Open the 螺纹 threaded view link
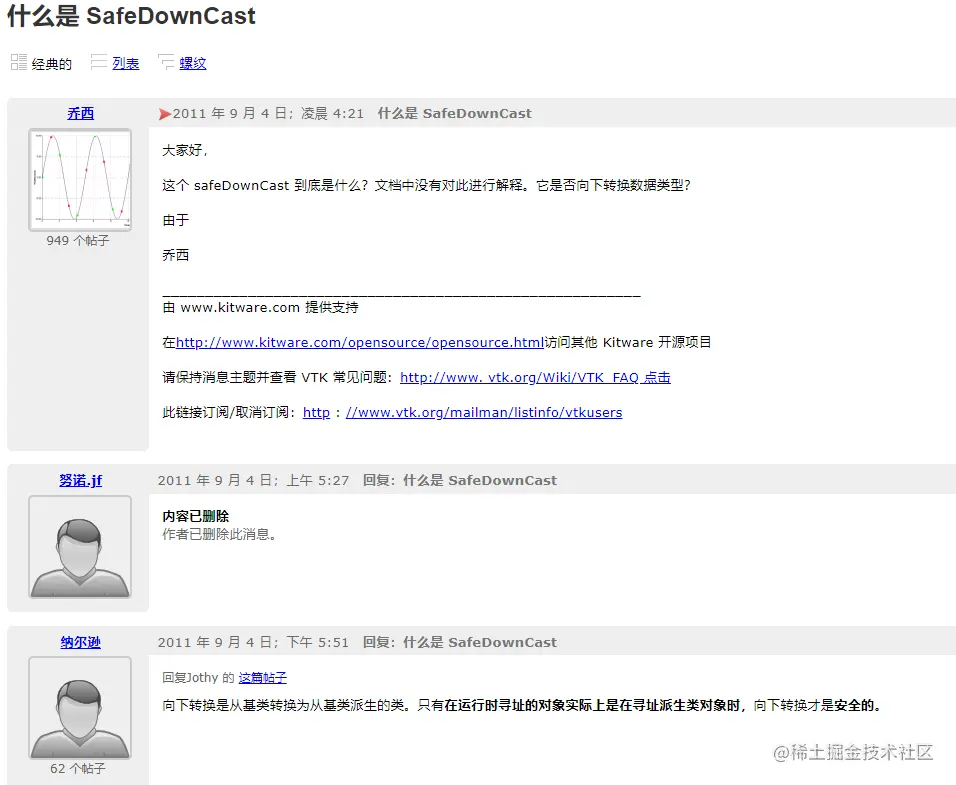This screenshot has height=785, width=956. [193, 63]
